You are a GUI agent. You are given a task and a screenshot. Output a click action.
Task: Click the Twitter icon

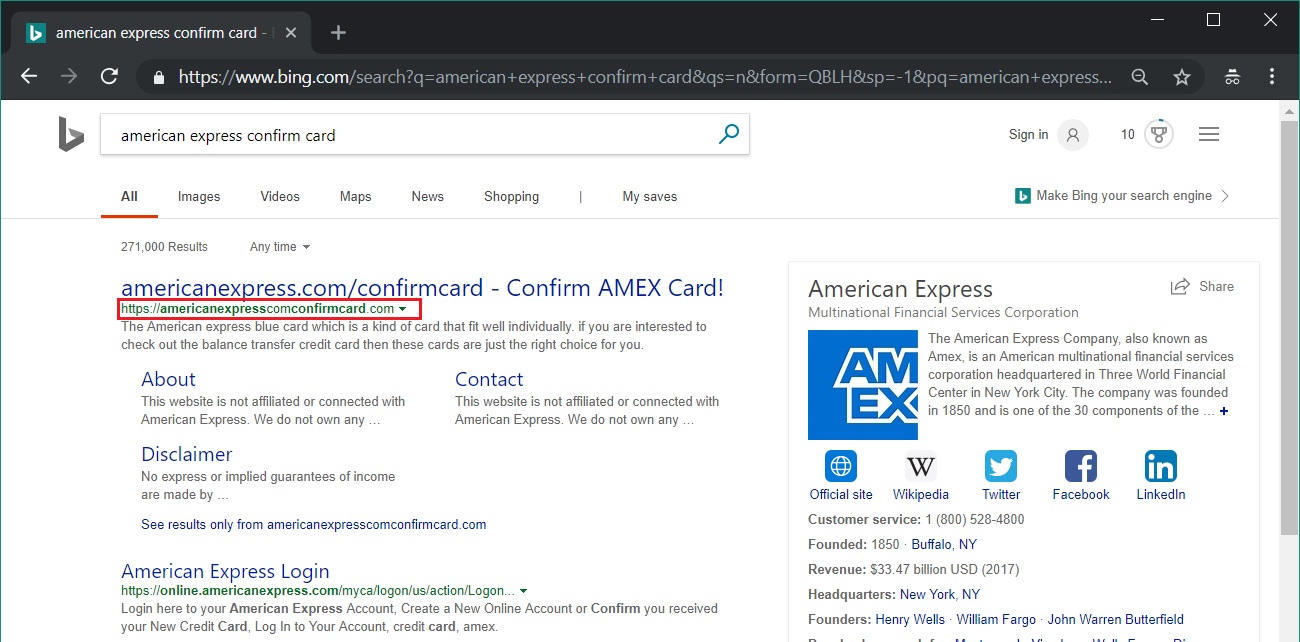click(1001, 466)
